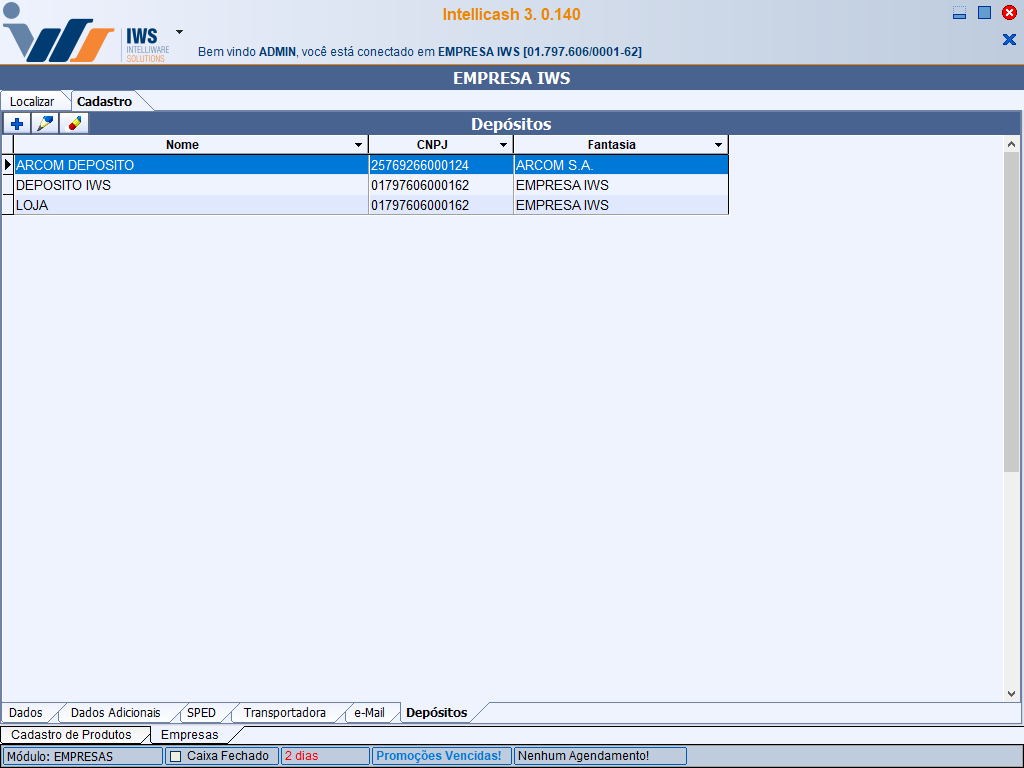
Task: Maximize the Intellicash window
Action: 984,13
